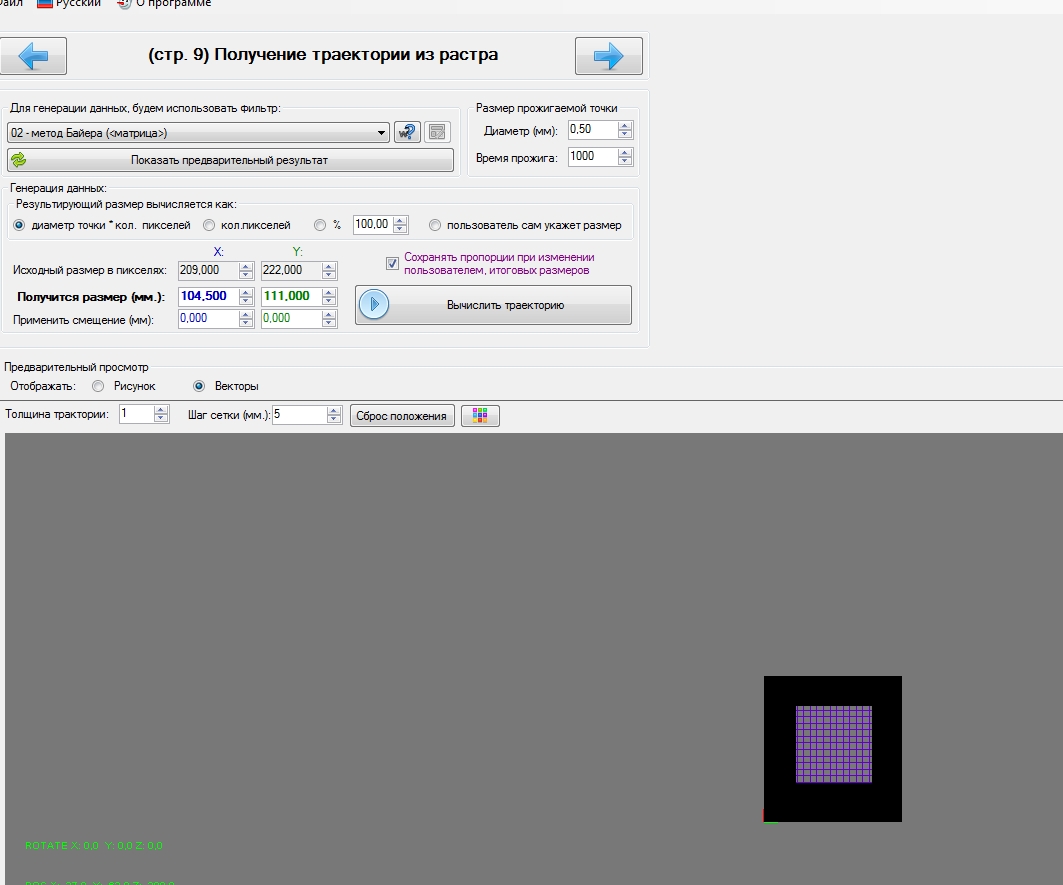Click the colored grid palette button
1063x885 pixels.
[480, 416]
